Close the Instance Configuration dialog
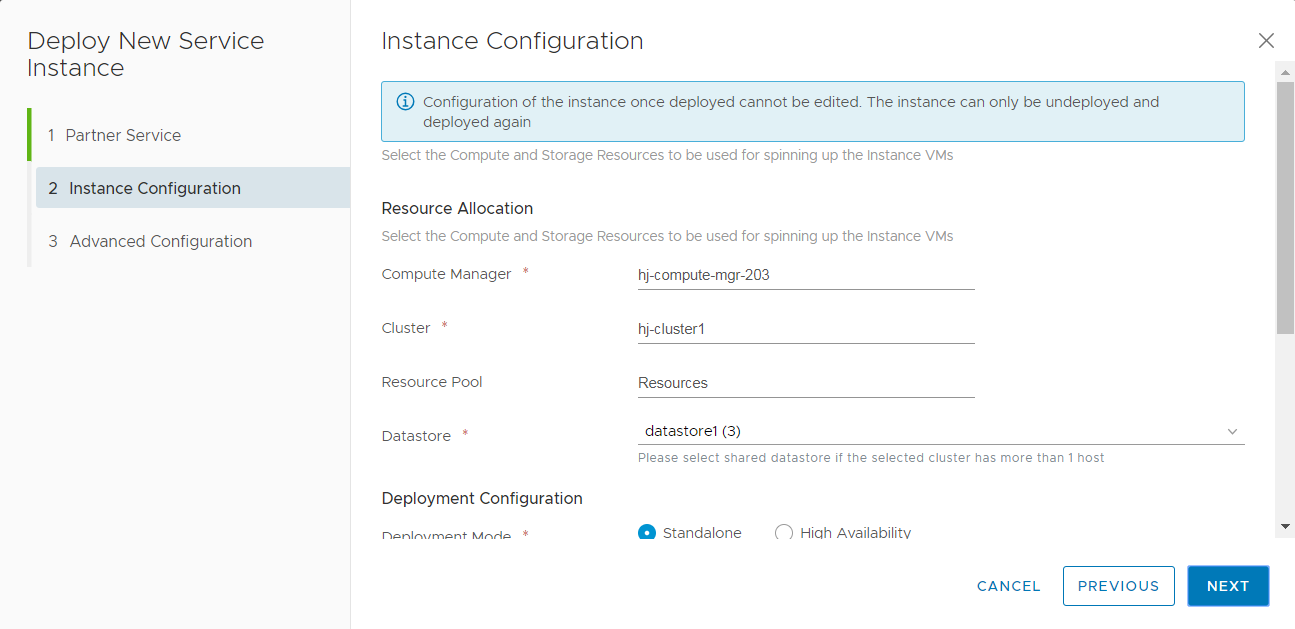Screen dimensions: 1295x629 (1266, 41)
